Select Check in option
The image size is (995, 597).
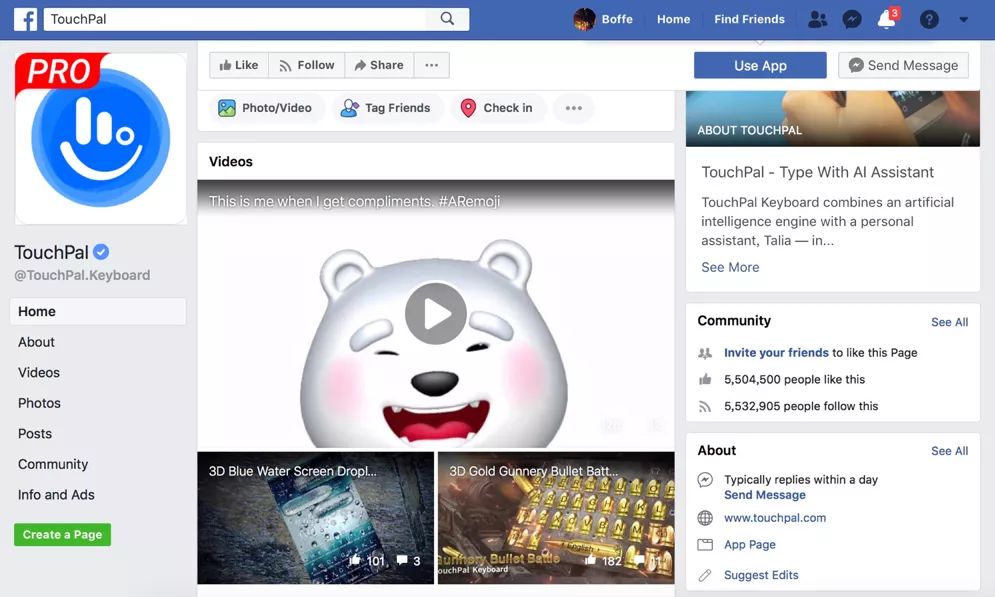497,108
